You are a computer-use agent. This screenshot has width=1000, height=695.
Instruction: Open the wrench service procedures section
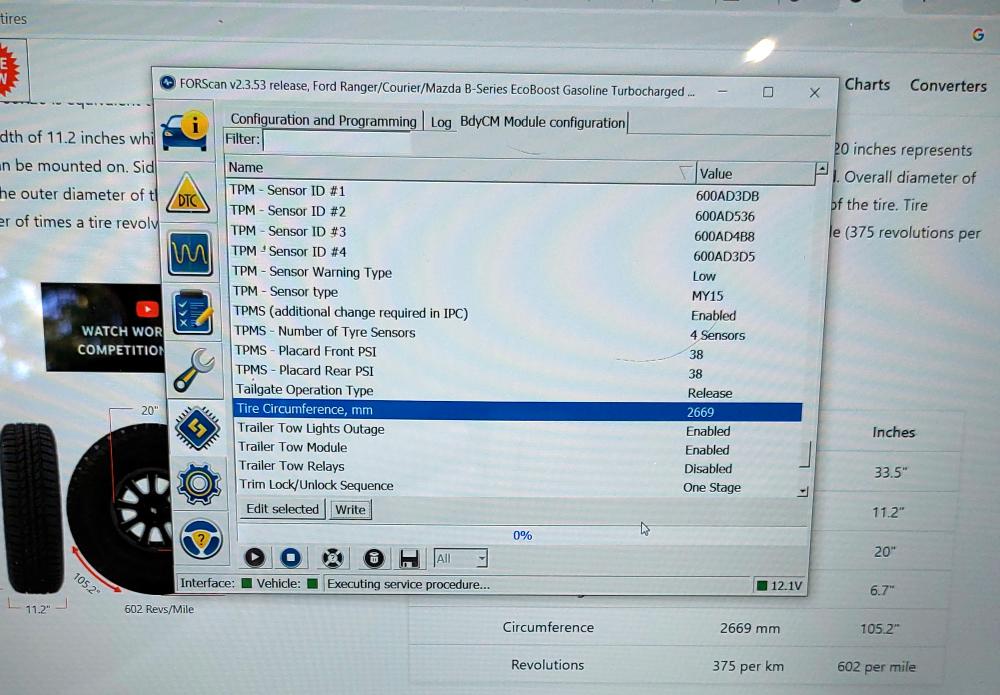(x=193, y=371)
